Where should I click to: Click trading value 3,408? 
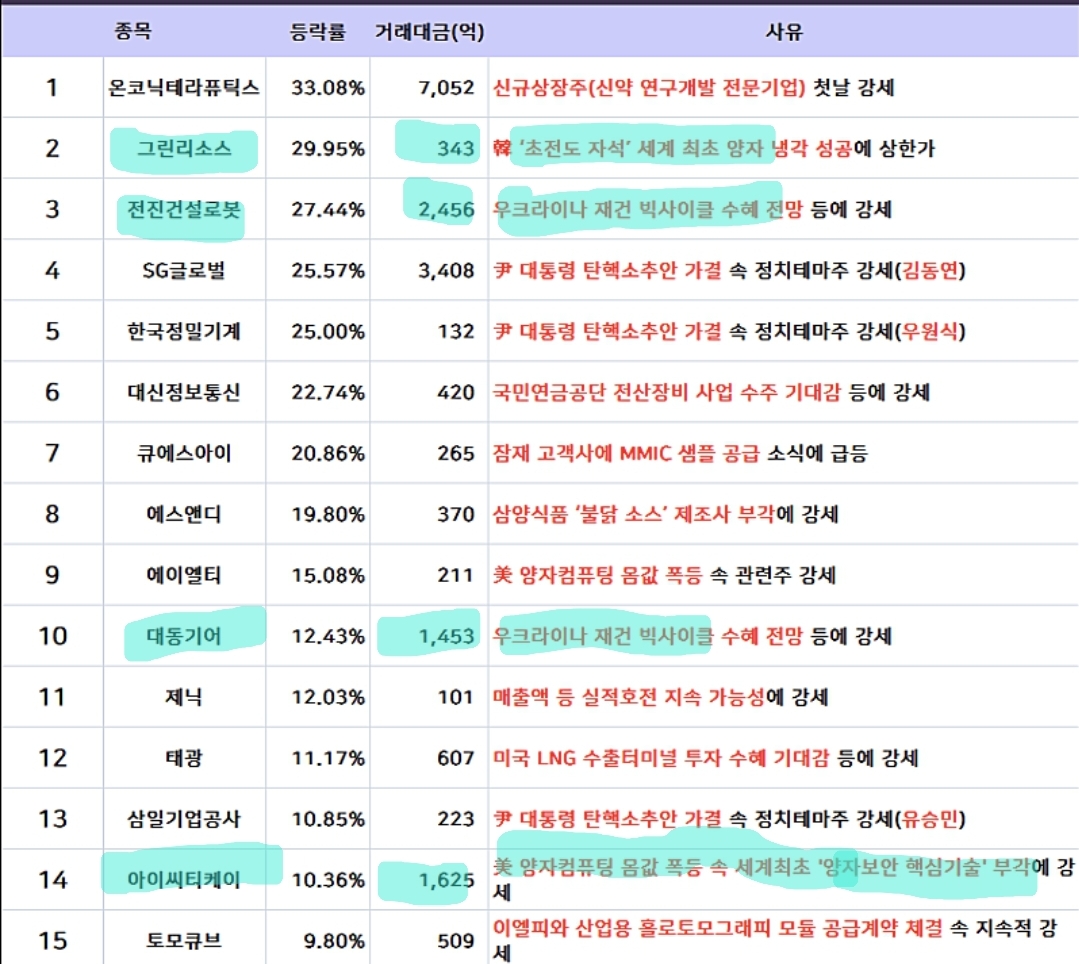click(x=446, y=270)
